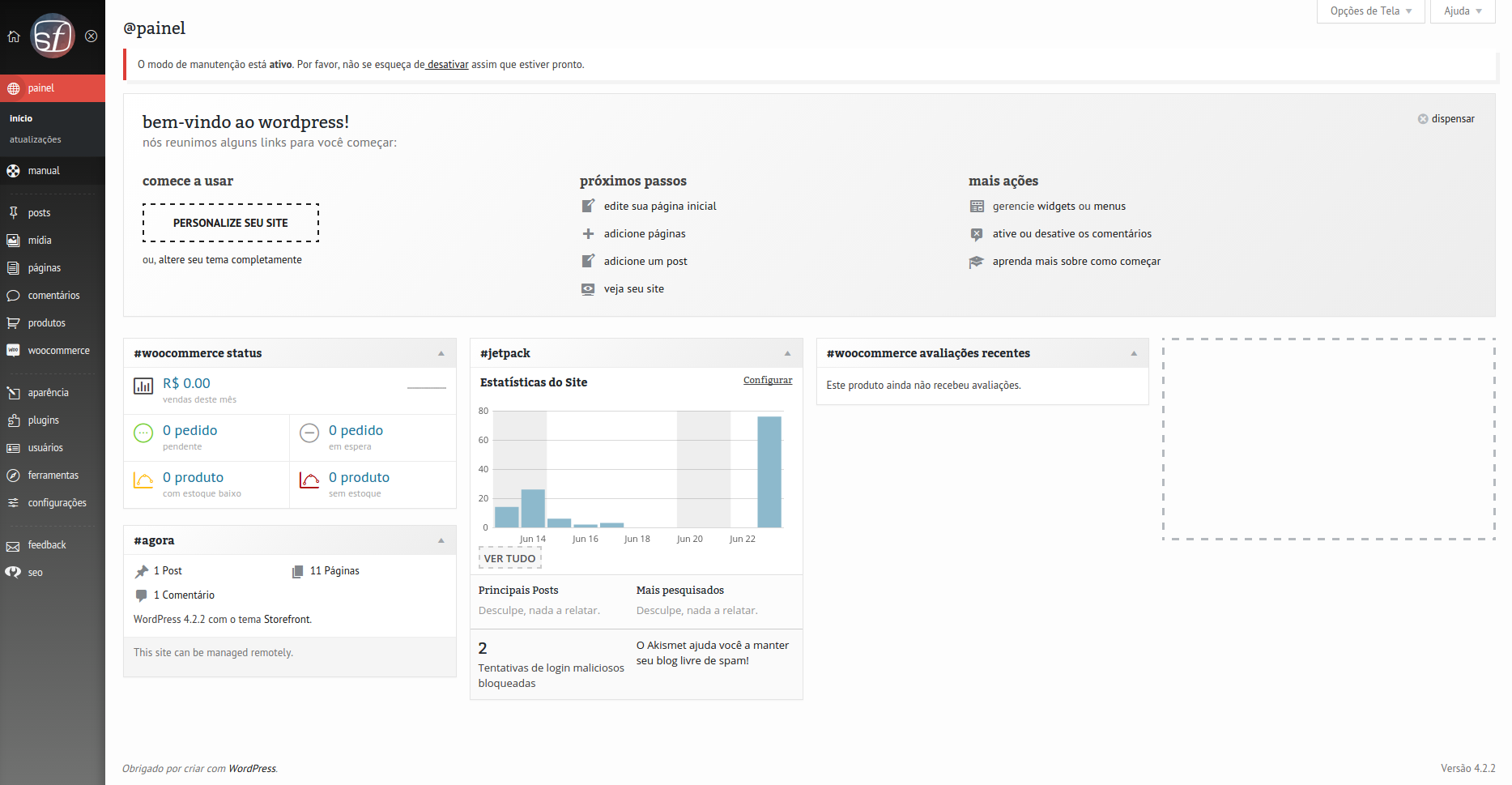Click 0 pedido em espera link
1512x785 pixels.
[356, 430]
